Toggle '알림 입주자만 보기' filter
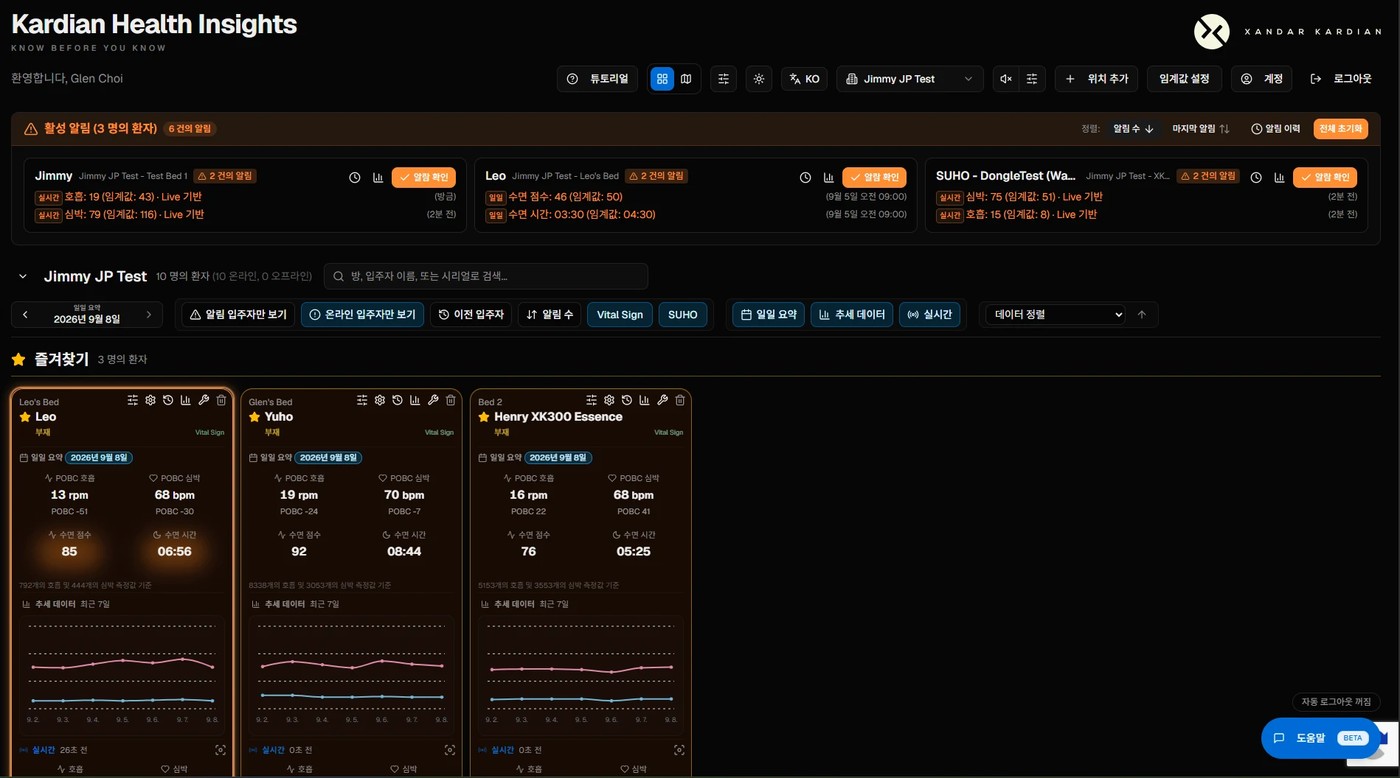 tap(238, 314)
